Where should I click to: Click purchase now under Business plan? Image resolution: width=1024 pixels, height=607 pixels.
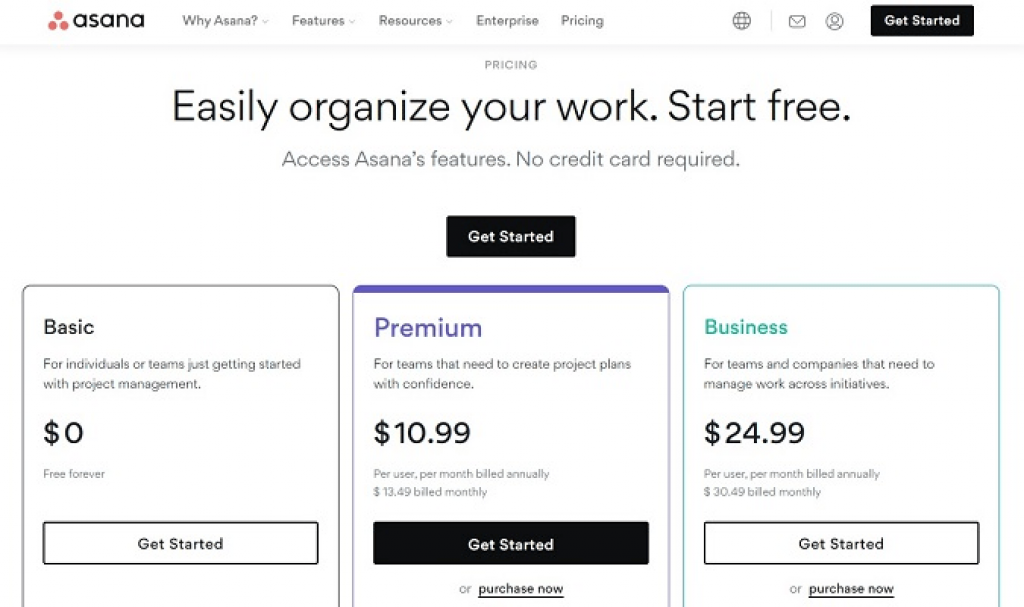(851, 589)
